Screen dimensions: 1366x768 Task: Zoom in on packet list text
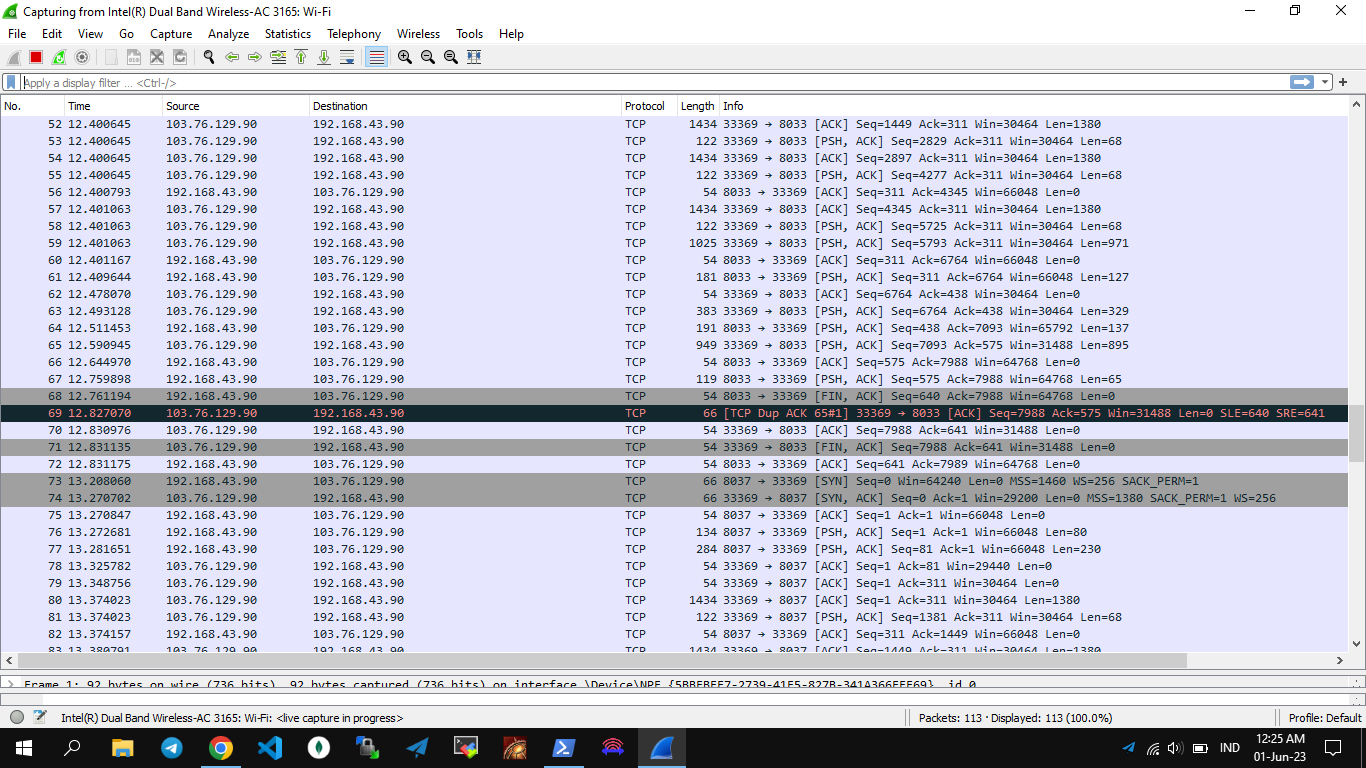click(x=404, y=58)
